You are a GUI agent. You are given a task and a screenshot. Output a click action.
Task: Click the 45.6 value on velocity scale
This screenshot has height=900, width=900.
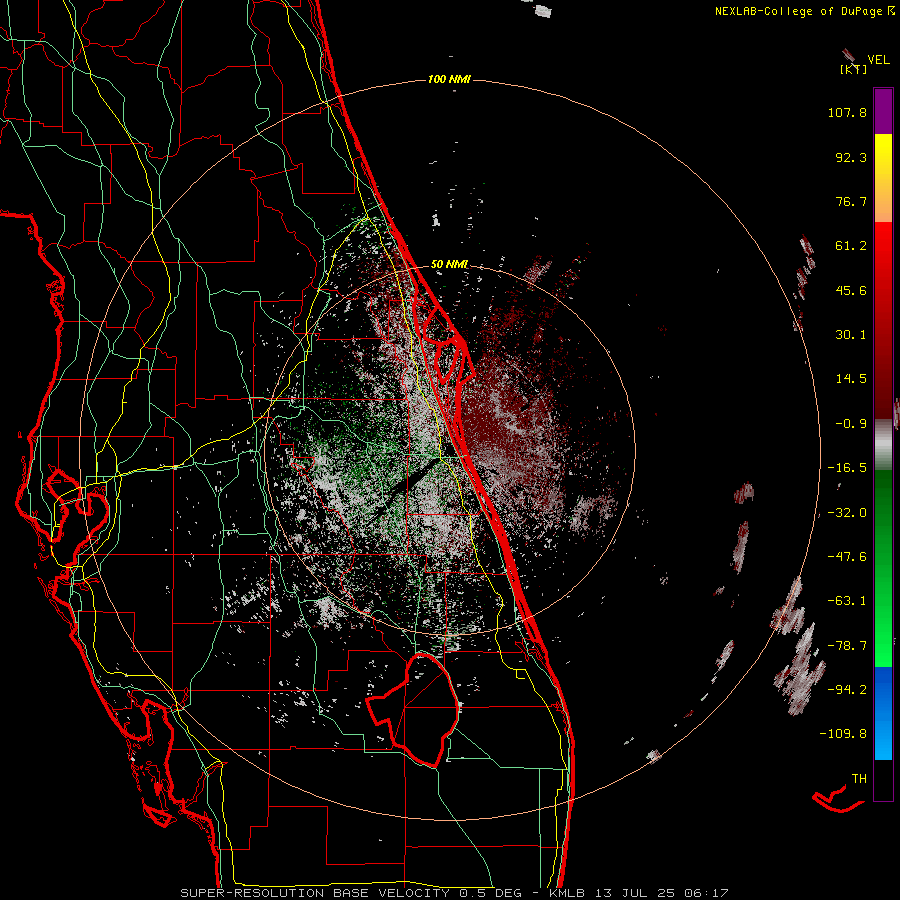851,290
